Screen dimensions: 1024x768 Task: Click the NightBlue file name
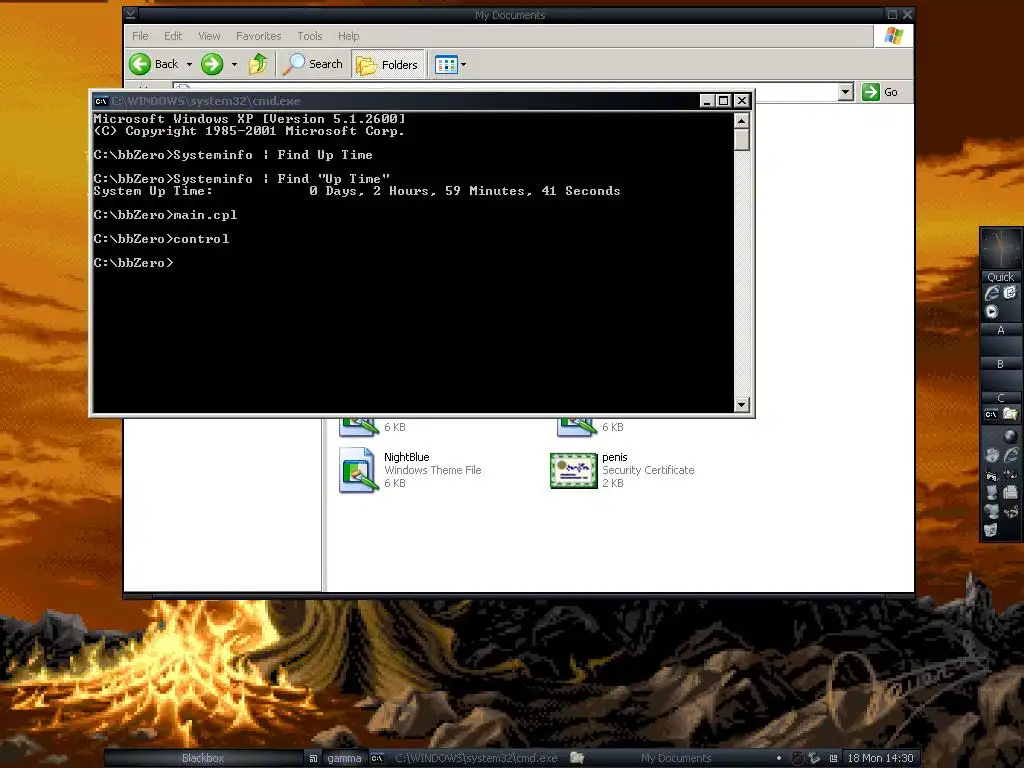pyautogui.click(x=406, y=457)
